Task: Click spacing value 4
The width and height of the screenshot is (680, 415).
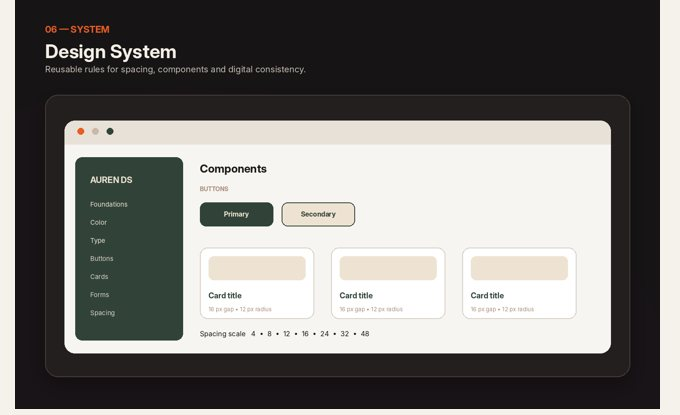Action: 253,334
